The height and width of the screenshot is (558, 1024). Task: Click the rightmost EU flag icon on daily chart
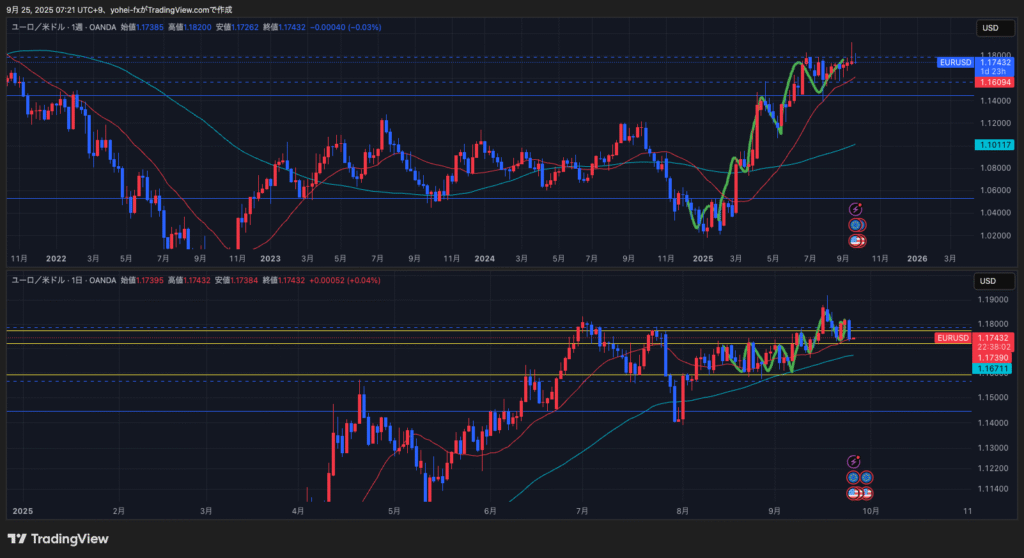pyautogui.click(x=867, y=477)
